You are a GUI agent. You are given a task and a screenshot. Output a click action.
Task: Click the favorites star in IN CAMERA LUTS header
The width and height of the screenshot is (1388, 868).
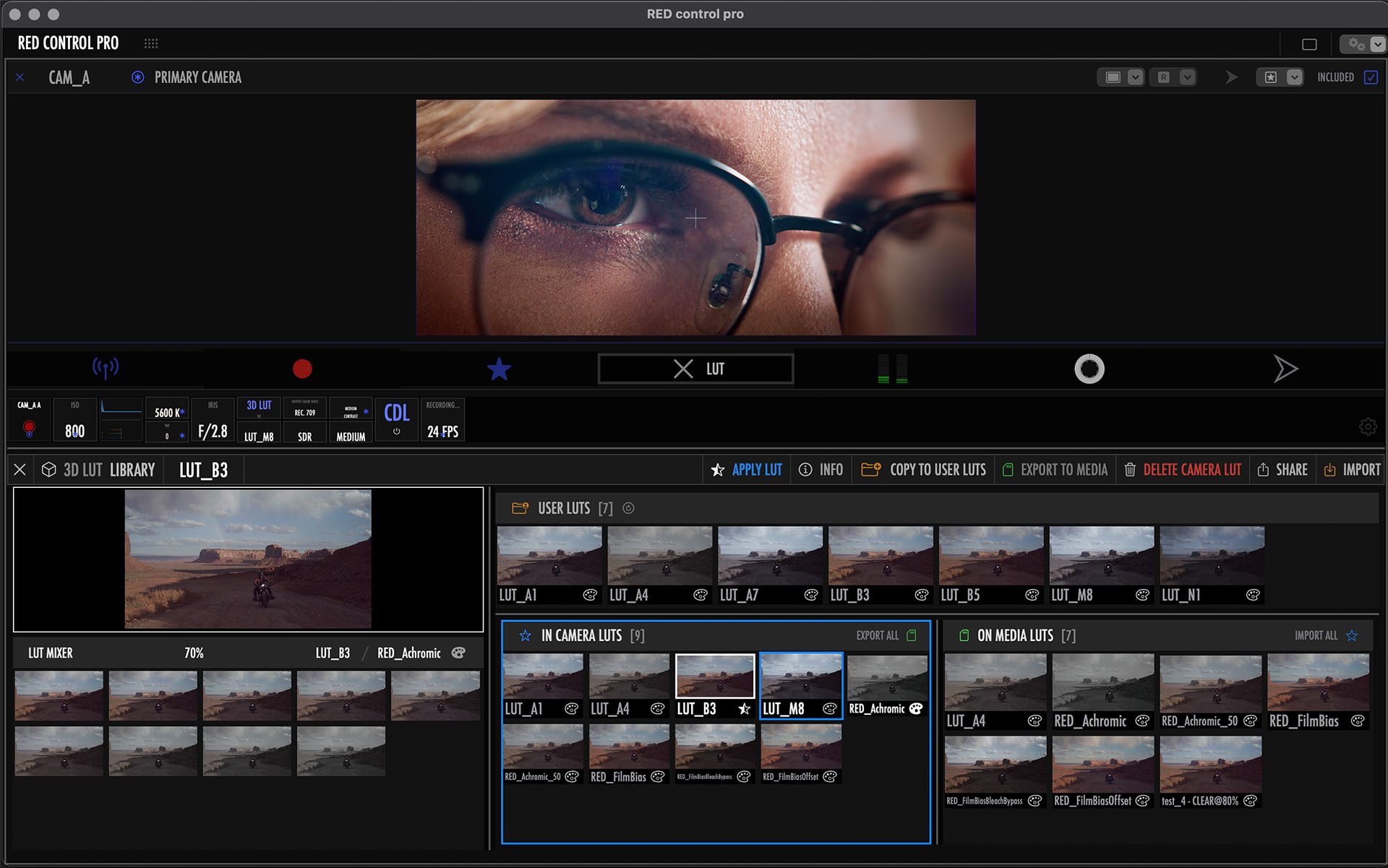click(x=525, y=635)
